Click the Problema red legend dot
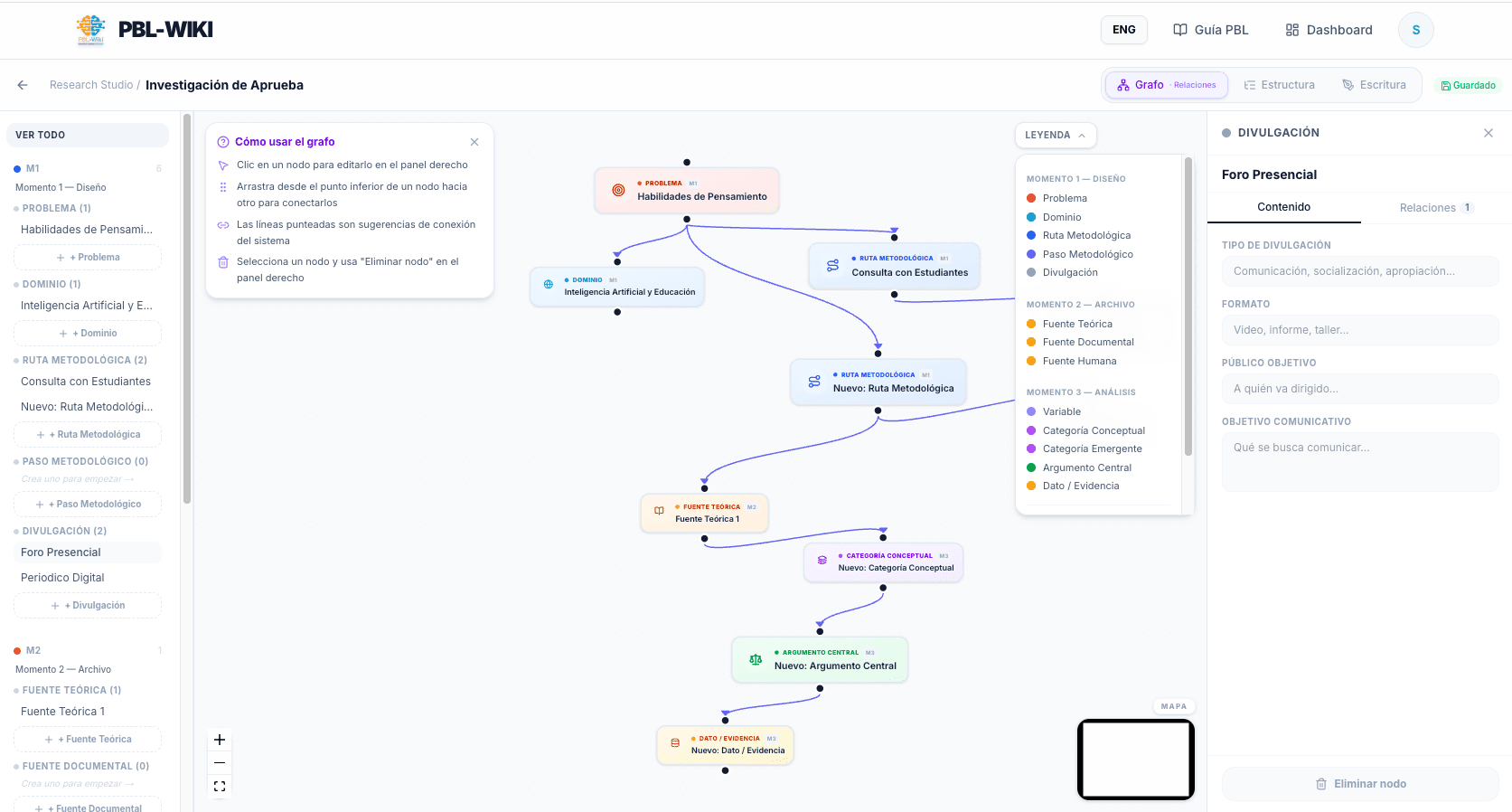Image resolution: width=1512 pixels, height=812 pixels. 1031,199
